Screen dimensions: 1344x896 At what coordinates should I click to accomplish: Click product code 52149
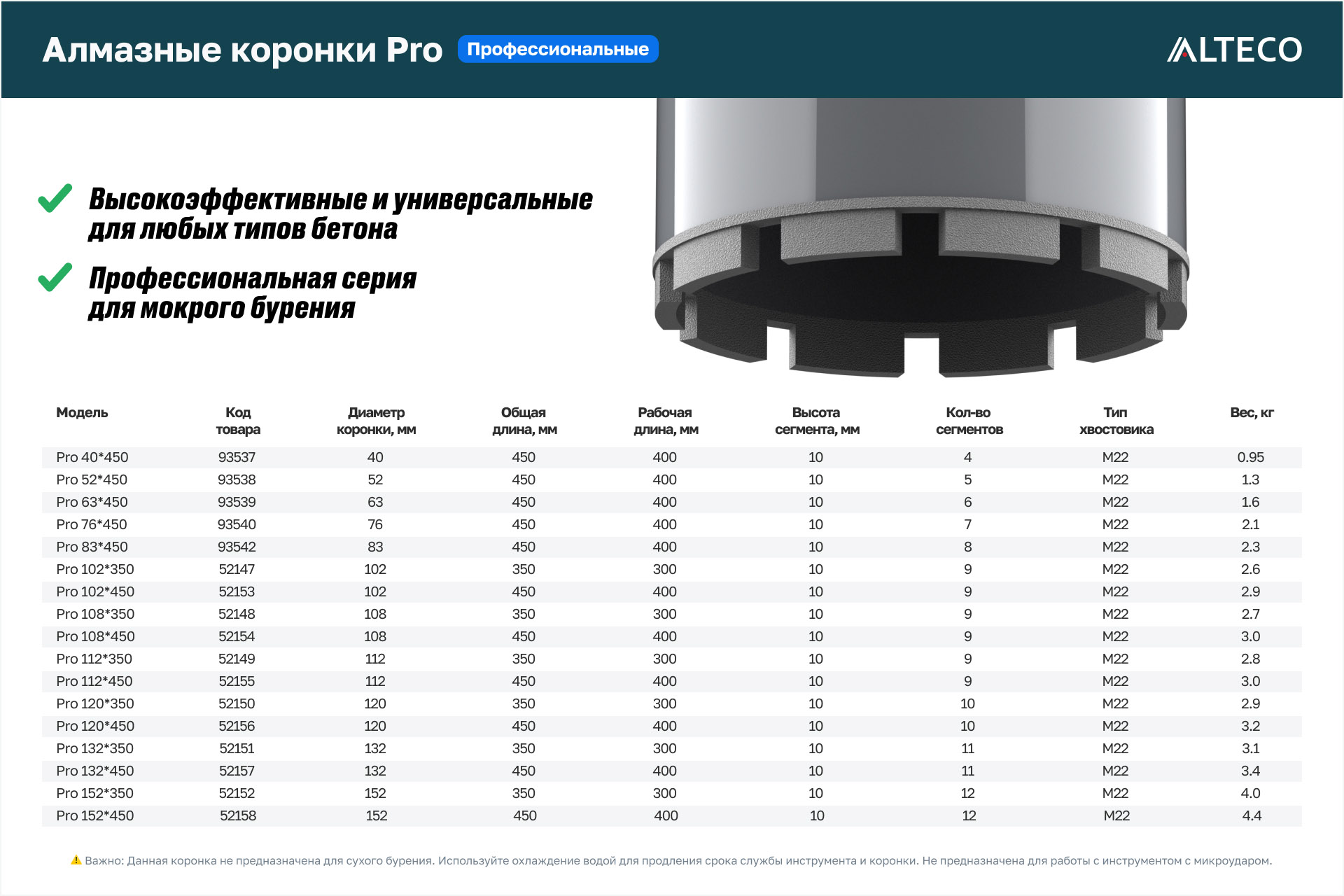pos(237,659)
